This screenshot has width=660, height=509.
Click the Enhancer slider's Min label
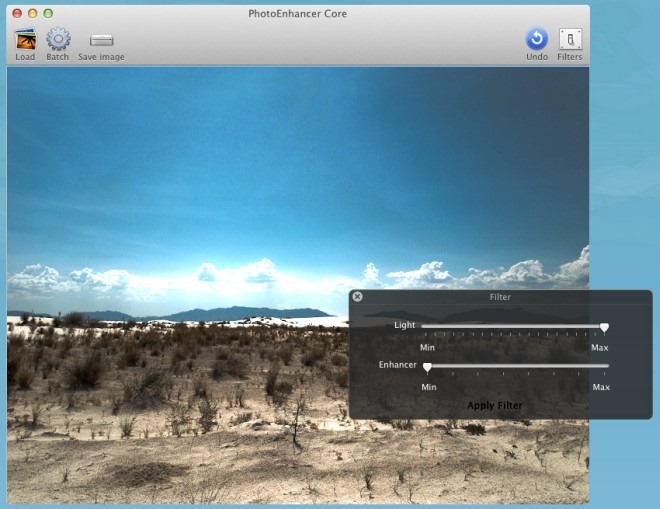[429, 387]
